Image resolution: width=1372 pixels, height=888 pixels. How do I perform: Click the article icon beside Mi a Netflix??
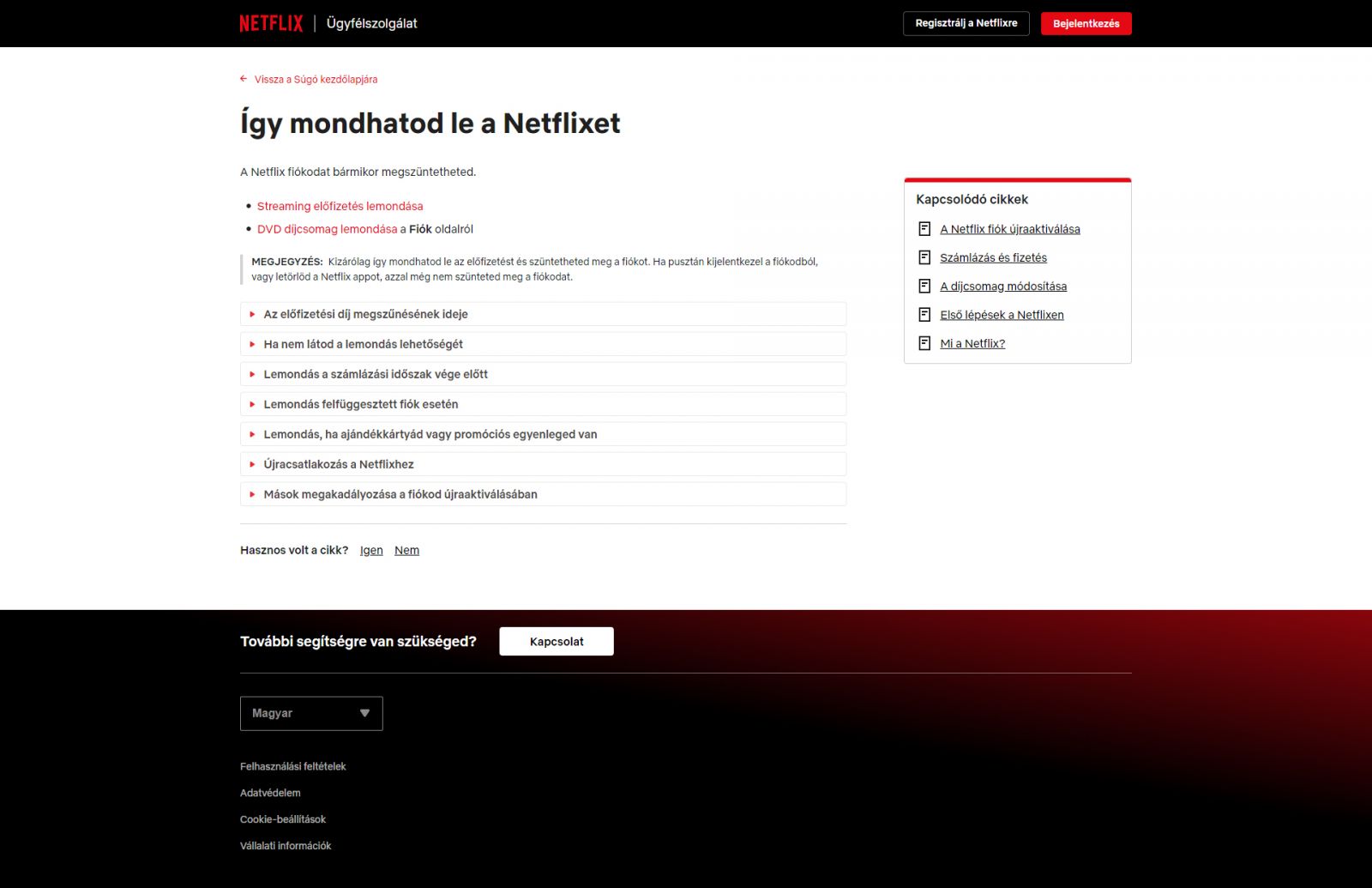[925, 342]
